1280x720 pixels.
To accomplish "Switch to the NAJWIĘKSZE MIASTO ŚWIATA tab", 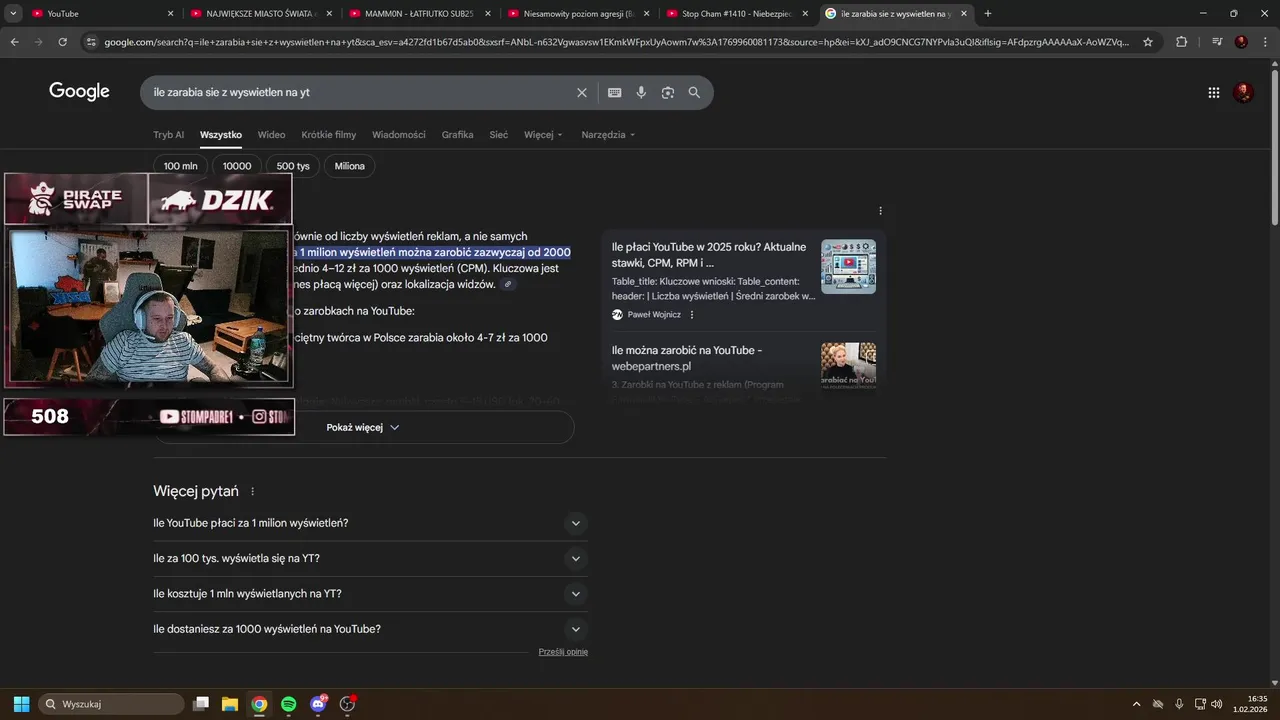I will (260, 14).
